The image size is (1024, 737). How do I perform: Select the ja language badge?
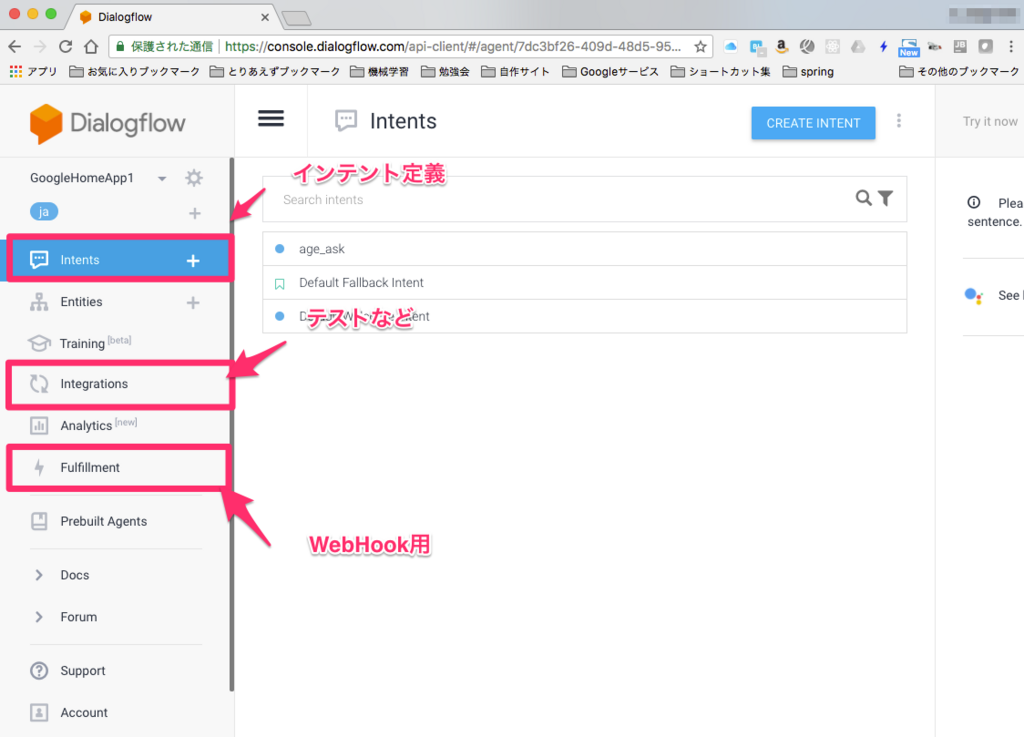coord(44,212)
